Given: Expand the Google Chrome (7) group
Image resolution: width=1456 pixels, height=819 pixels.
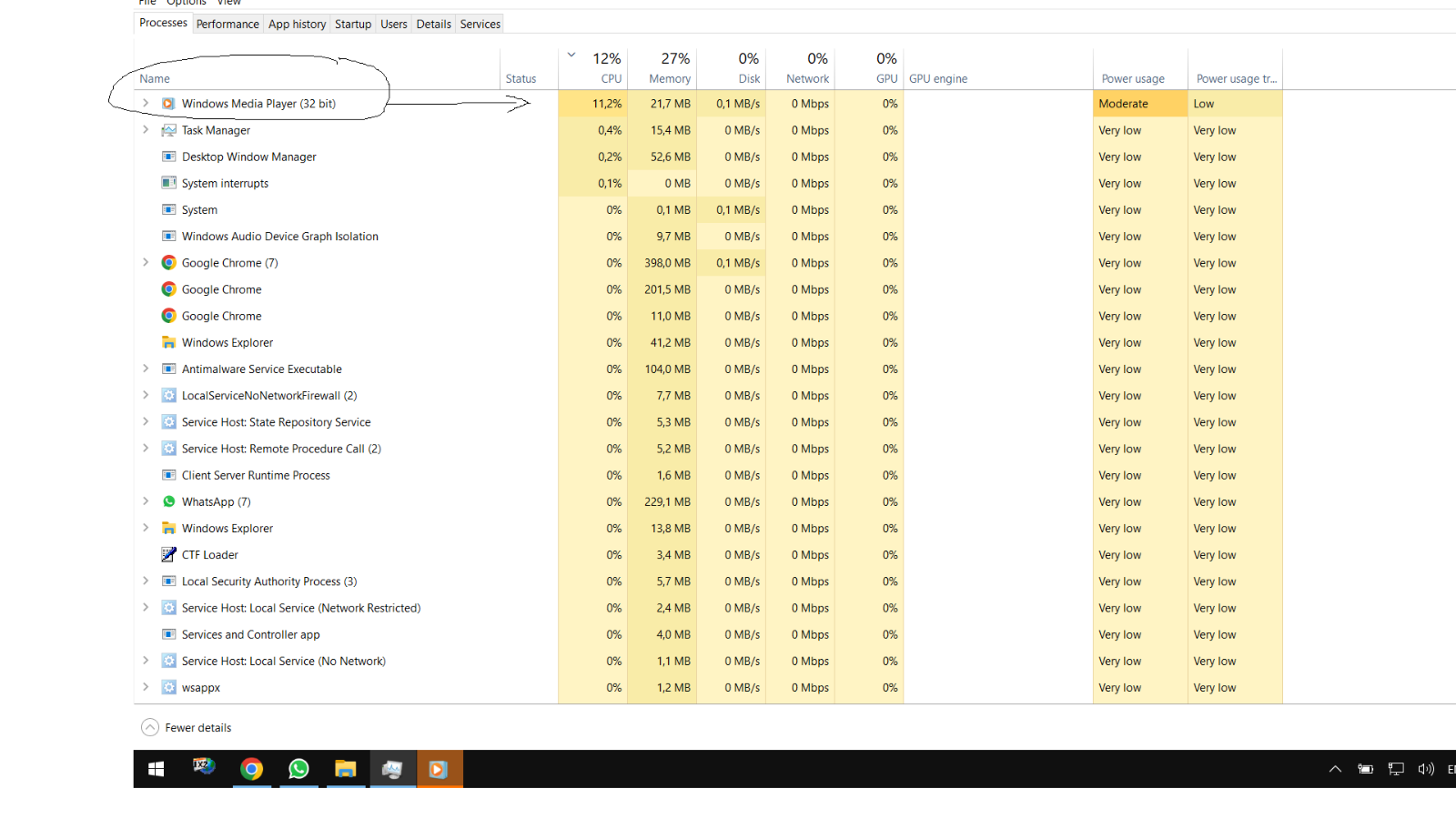Looking at the screenshot, I should (x=146, y=262).
